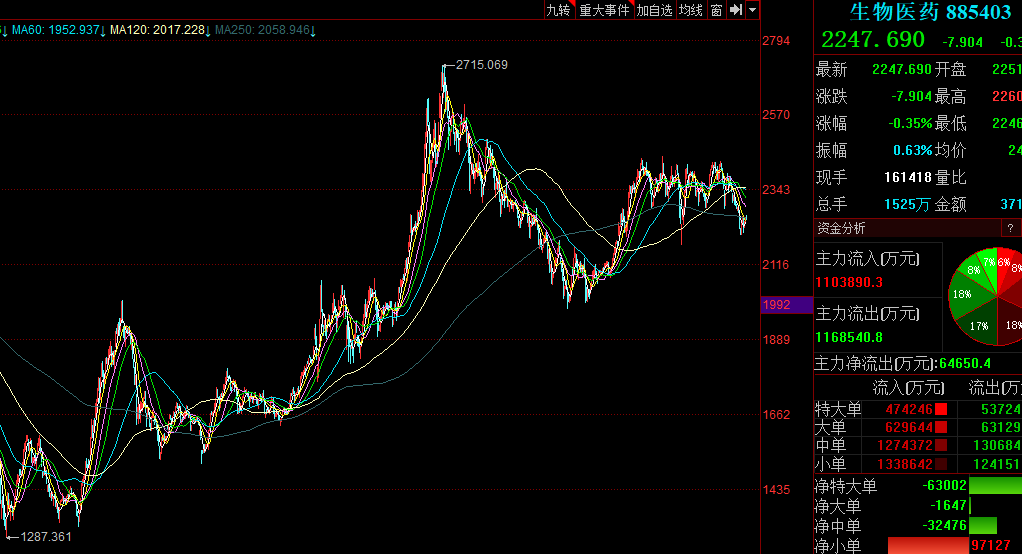1022x554 pixels.
Task: Click the 净大单 value -1647
Action: [948, 505]
